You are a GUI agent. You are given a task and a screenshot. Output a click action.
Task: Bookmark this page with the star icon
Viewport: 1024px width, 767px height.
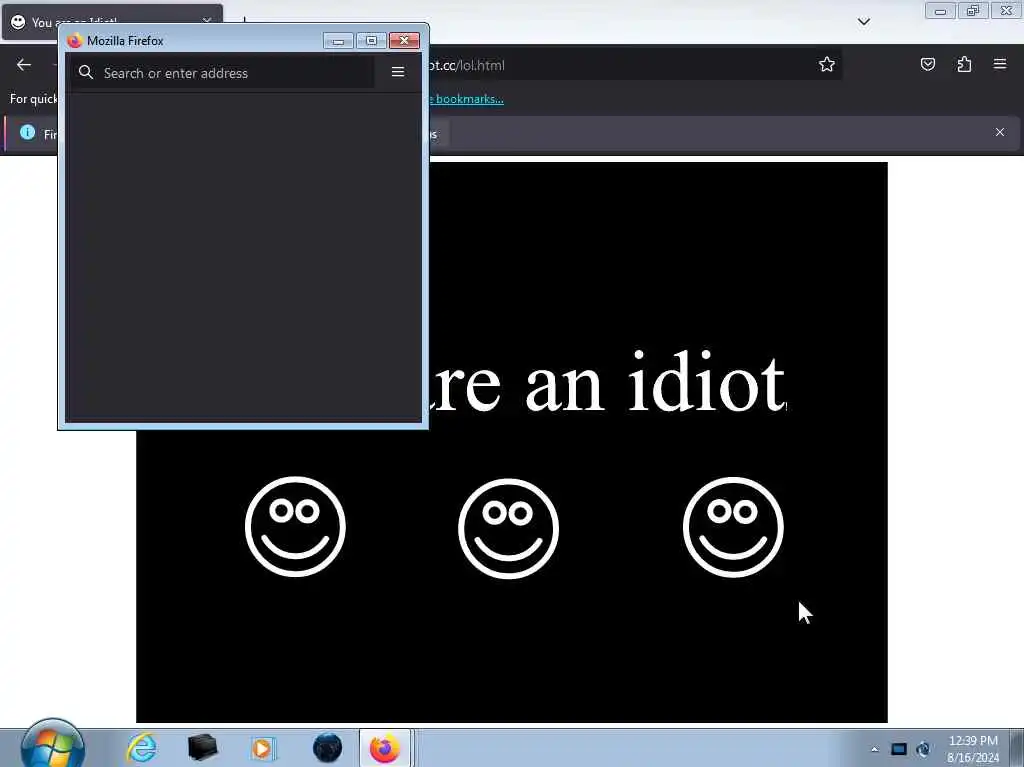(827, 64)
